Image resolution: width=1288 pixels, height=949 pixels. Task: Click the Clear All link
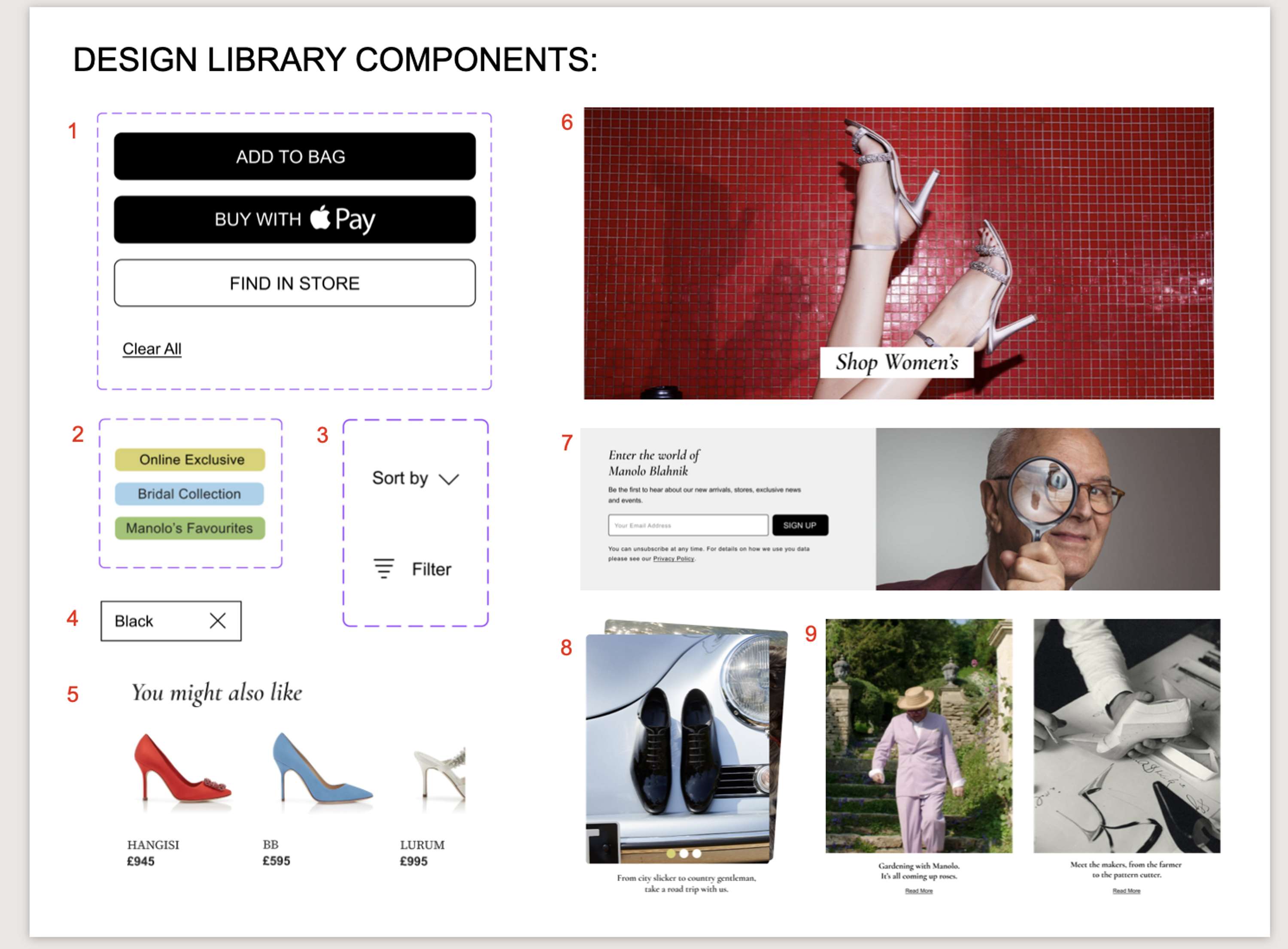152,349
